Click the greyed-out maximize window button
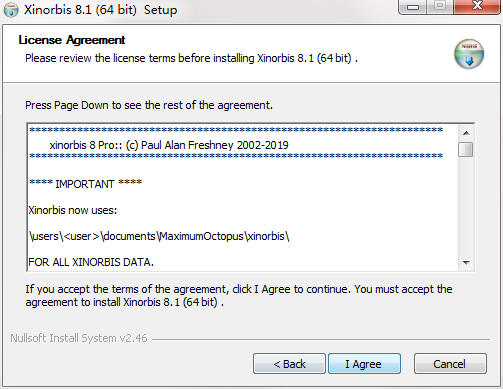Image resolution: width=503 pixels, height=389 pixels. pos(440,7)
